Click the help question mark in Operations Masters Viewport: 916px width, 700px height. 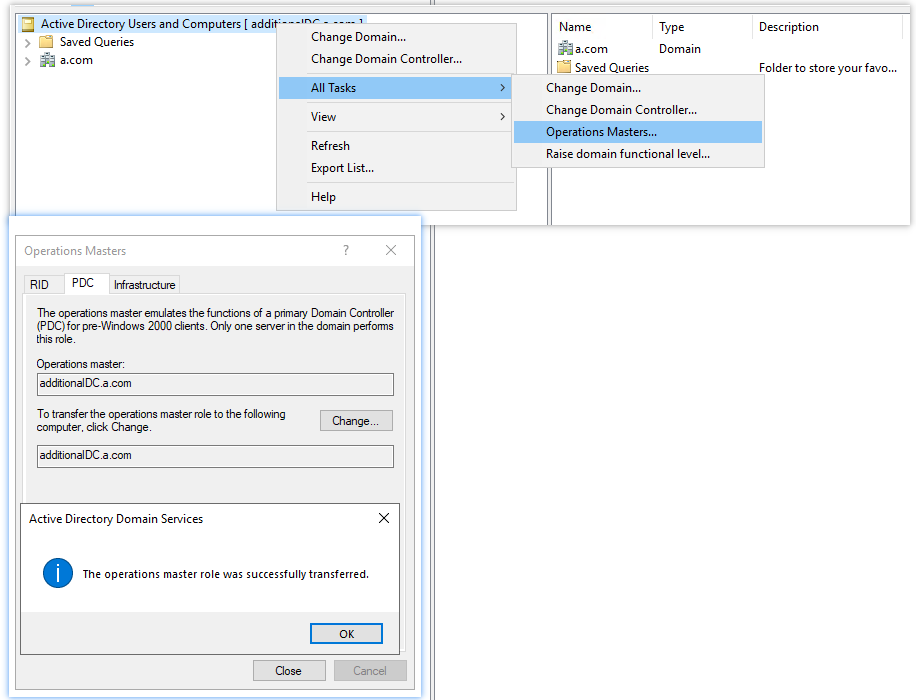point(345,250)
